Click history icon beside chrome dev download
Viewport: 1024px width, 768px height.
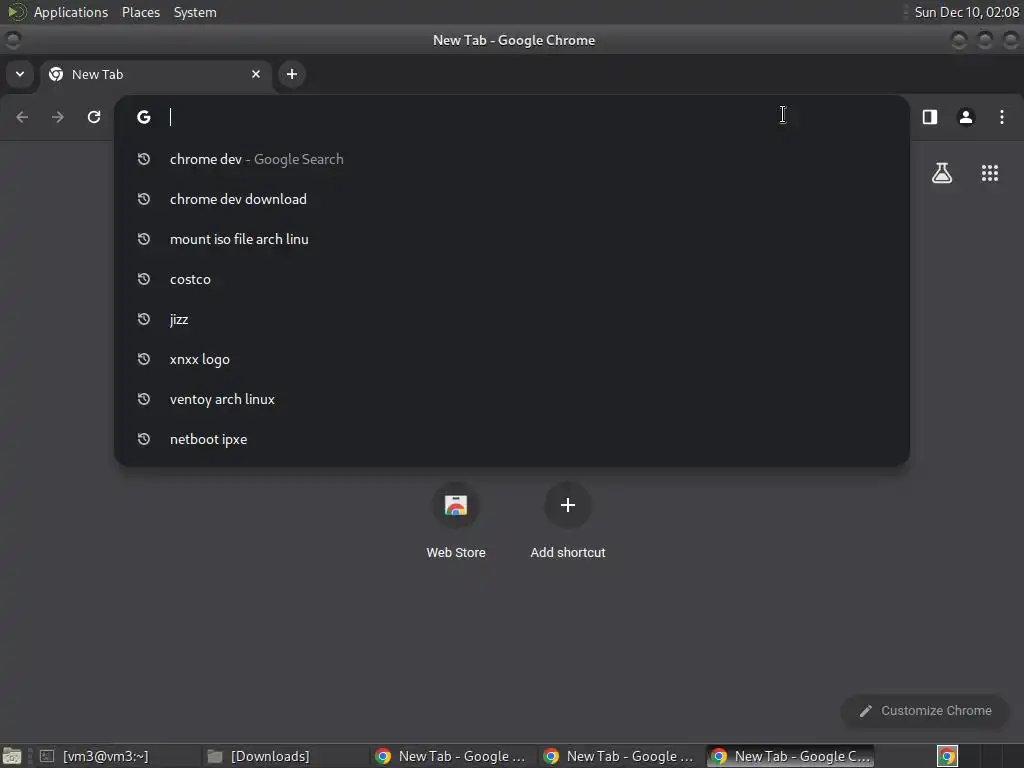pyautogui.click(x=144, y=199)
